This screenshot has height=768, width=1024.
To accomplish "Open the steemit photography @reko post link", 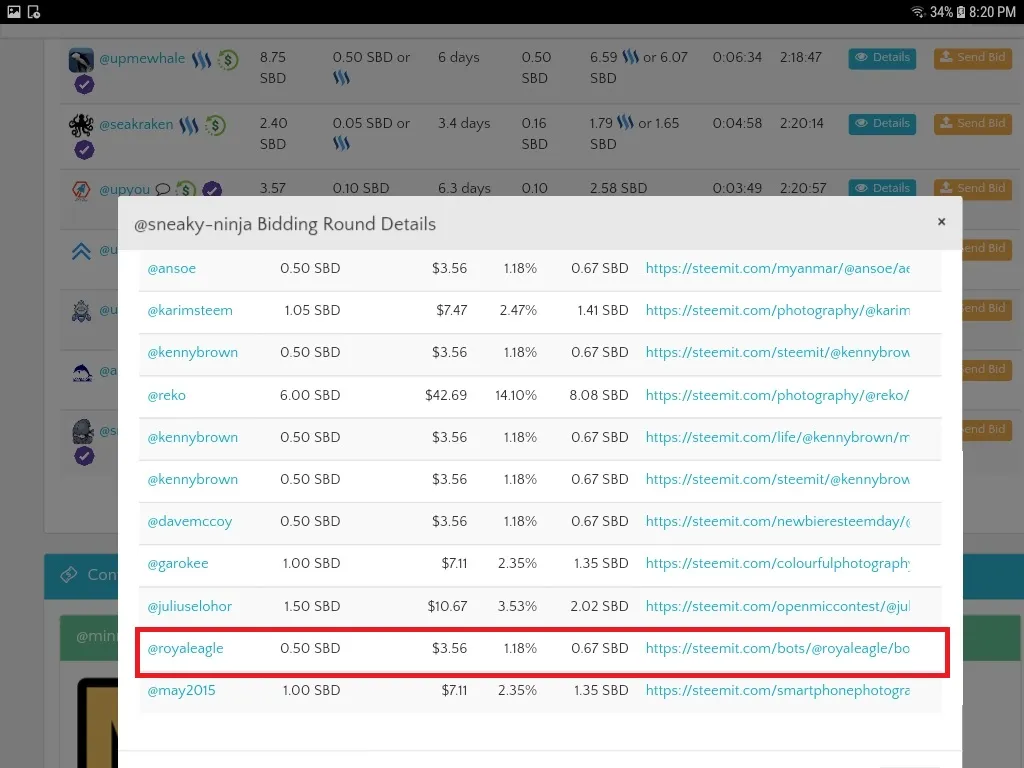I will 777,395.
